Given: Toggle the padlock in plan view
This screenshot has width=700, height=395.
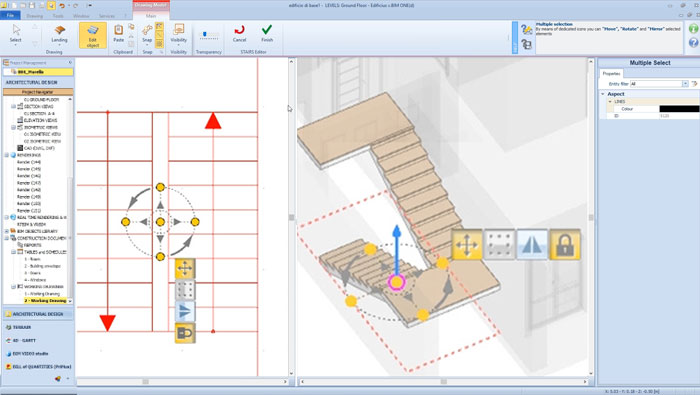Looking at the screenshot, I should click(x=185, y=333).
